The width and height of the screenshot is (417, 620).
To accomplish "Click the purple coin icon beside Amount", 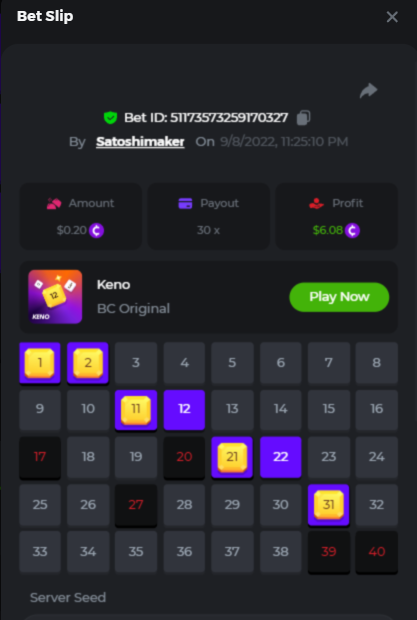I will click(x=96, y=230).
